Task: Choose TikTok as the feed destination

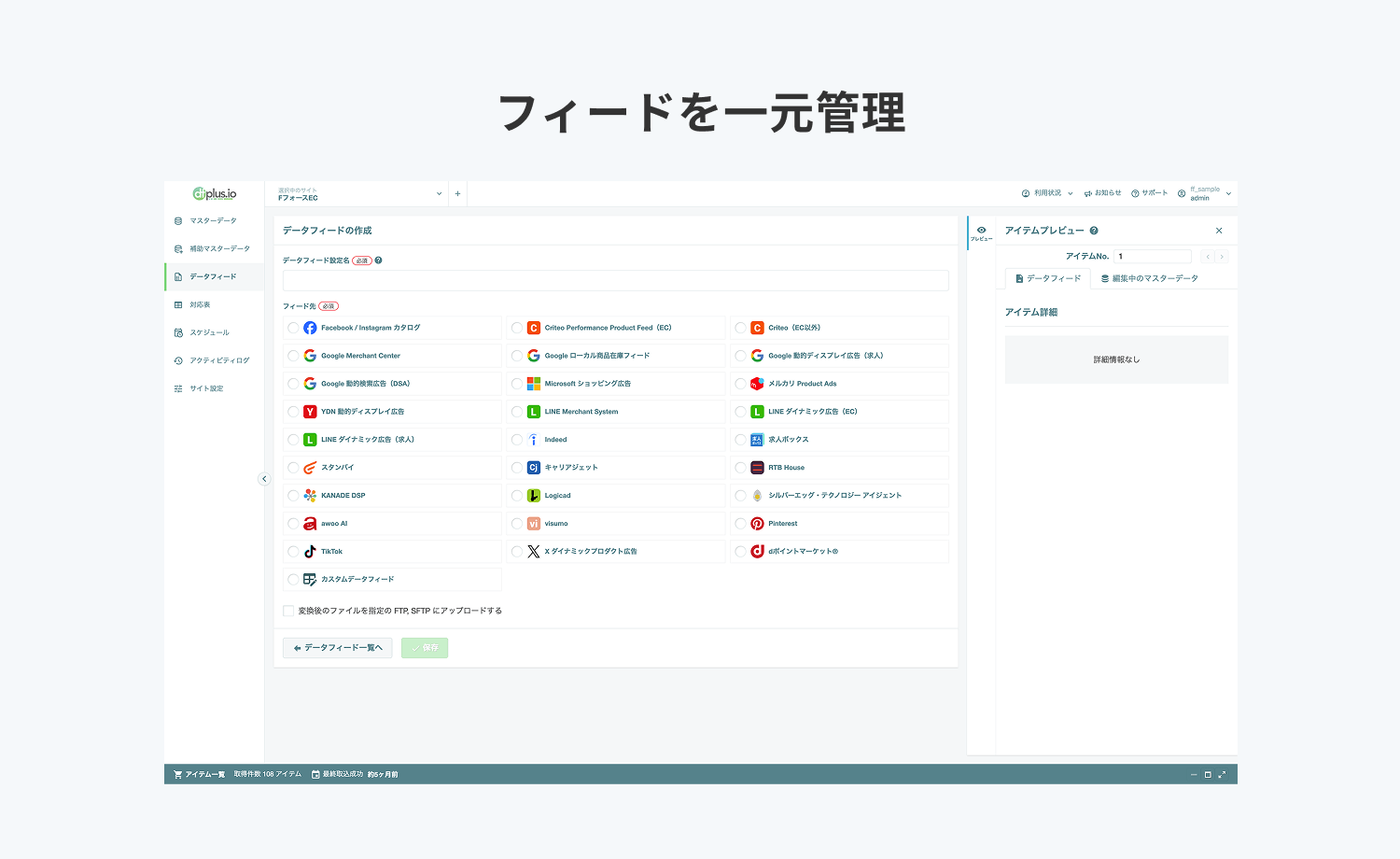Action: (x=291, y=551)
